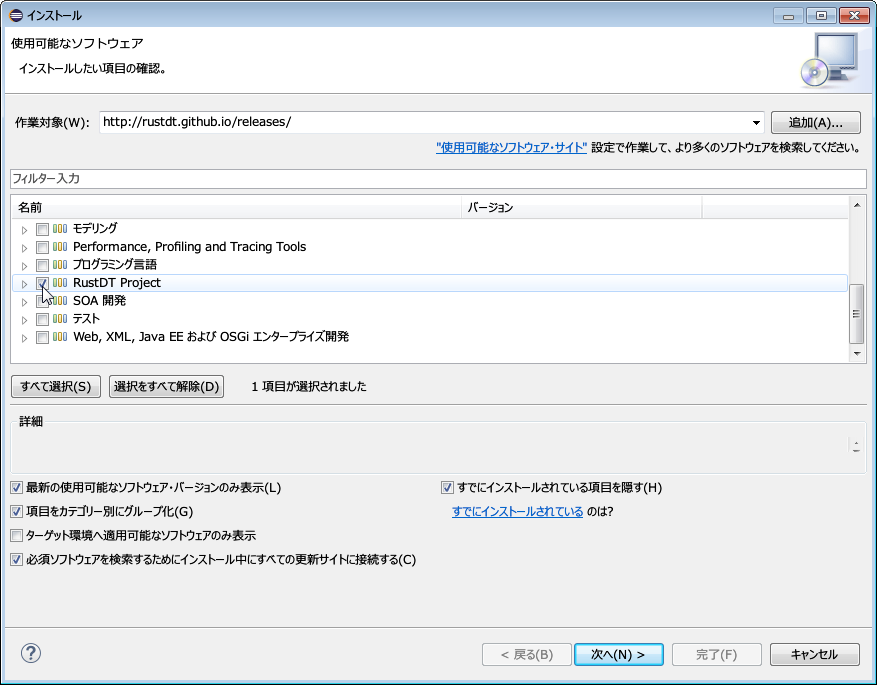This screenshot has width=877, height=685.
Task: Click the category icon beside プログラミング言語
Action: click(60, 264)
